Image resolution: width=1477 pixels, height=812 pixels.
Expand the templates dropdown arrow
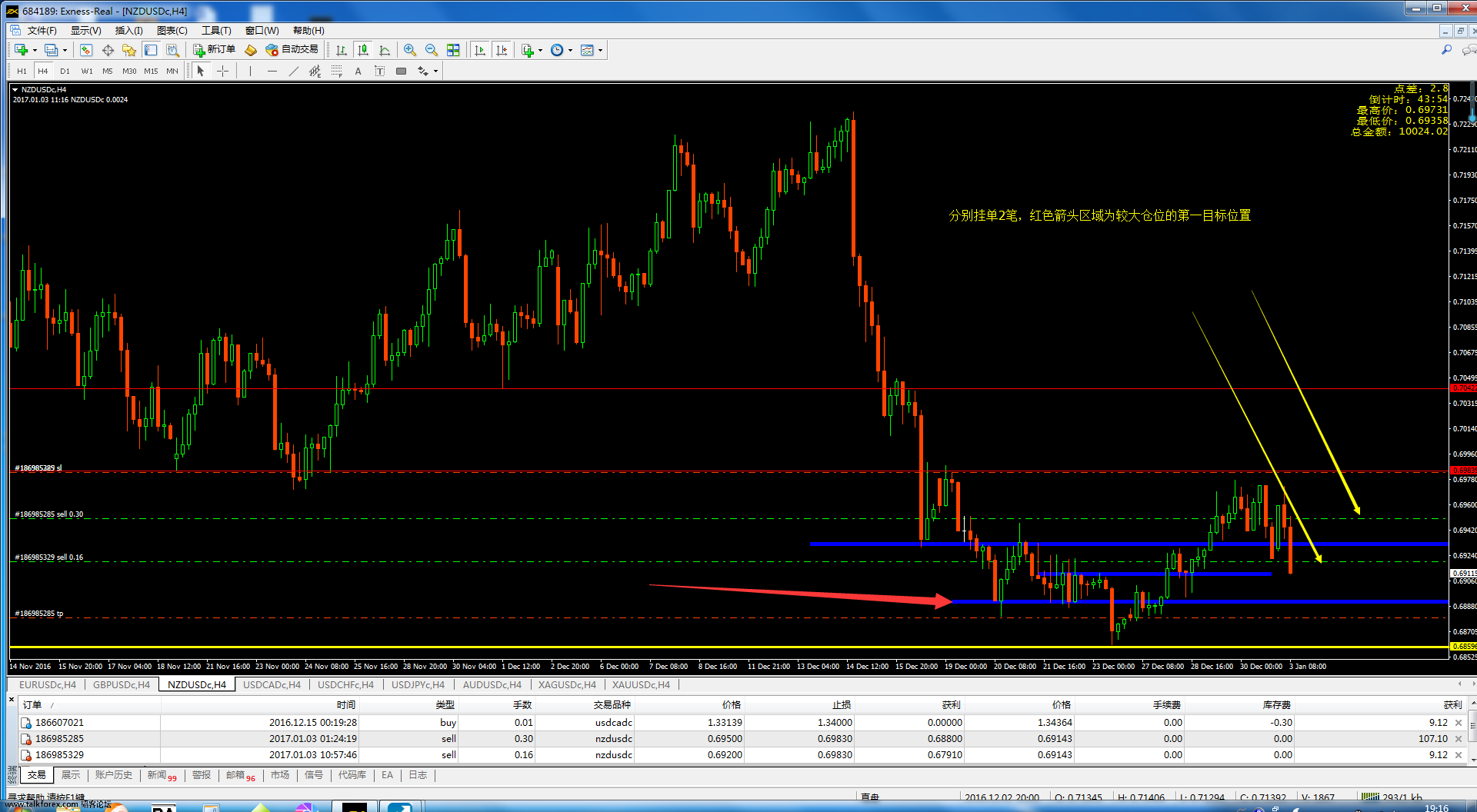(x=600, y=50)
